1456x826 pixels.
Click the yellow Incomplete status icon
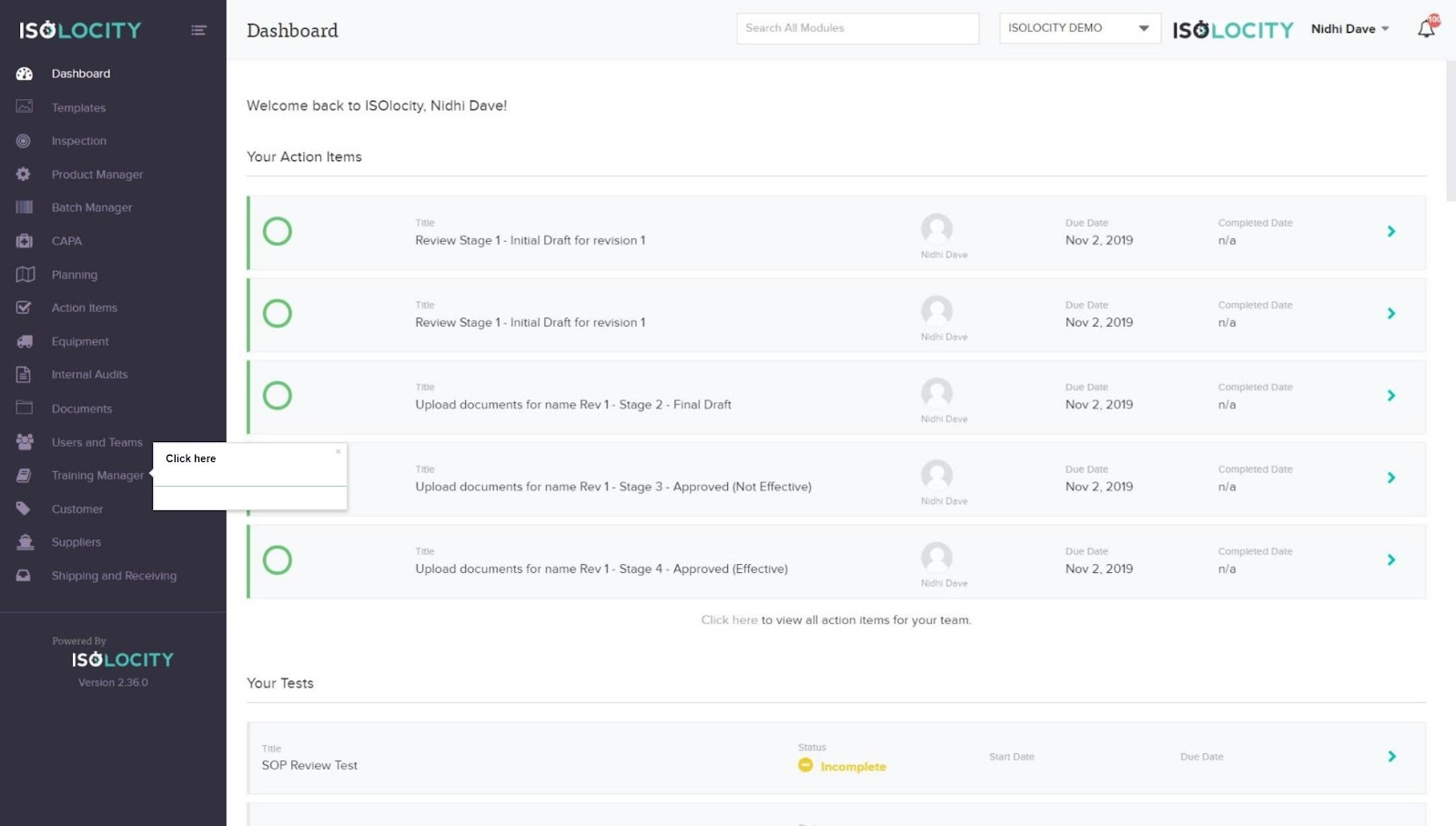point(805,765)
